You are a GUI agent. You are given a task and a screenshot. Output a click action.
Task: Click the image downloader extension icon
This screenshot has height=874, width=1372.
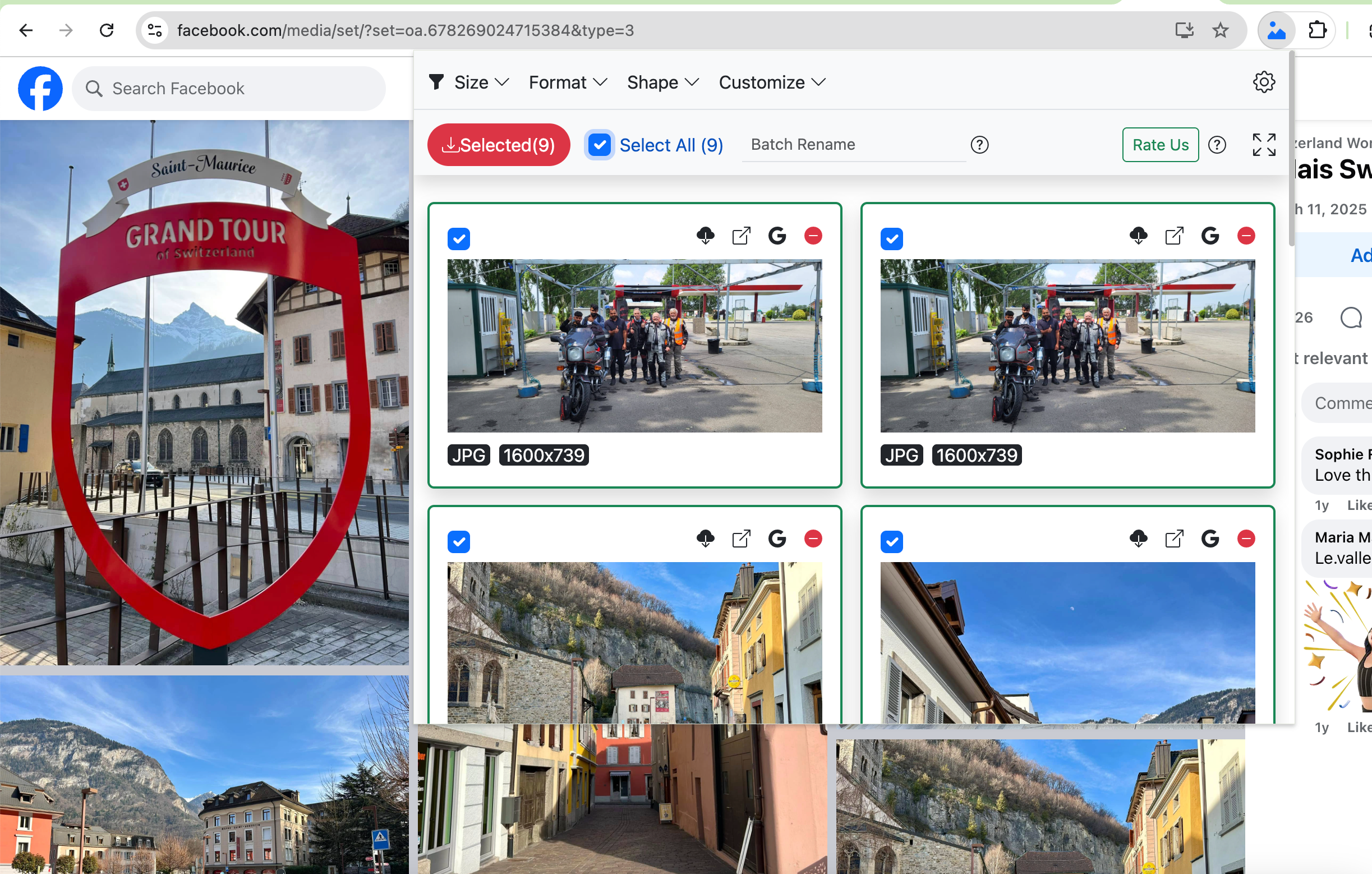[x=1276, y=30]
